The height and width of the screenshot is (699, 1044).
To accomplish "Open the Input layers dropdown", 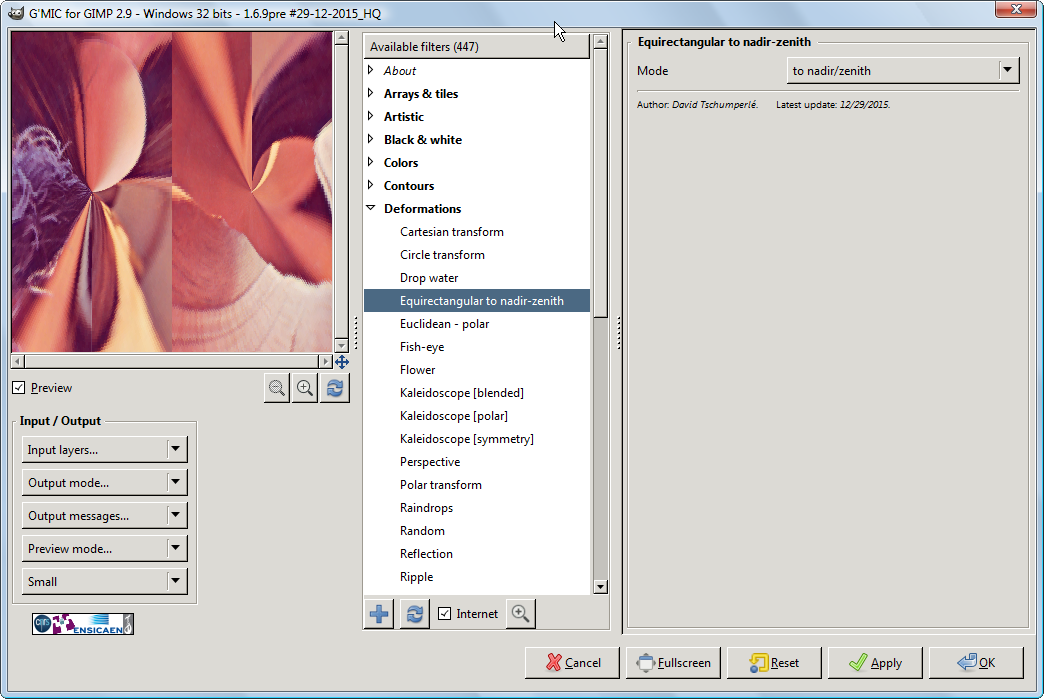I will pyautogui.click(x=105, y=449).
